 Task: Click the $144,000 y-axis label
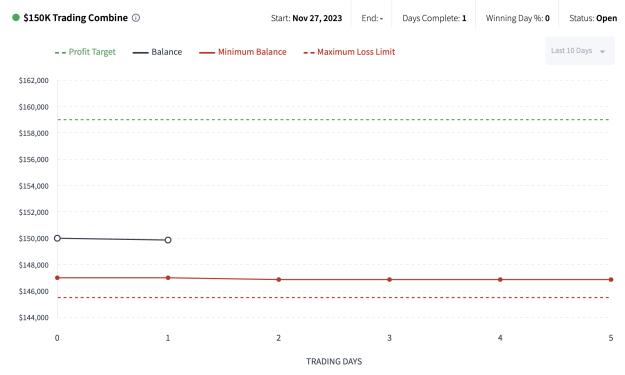(x=33, y=318)
